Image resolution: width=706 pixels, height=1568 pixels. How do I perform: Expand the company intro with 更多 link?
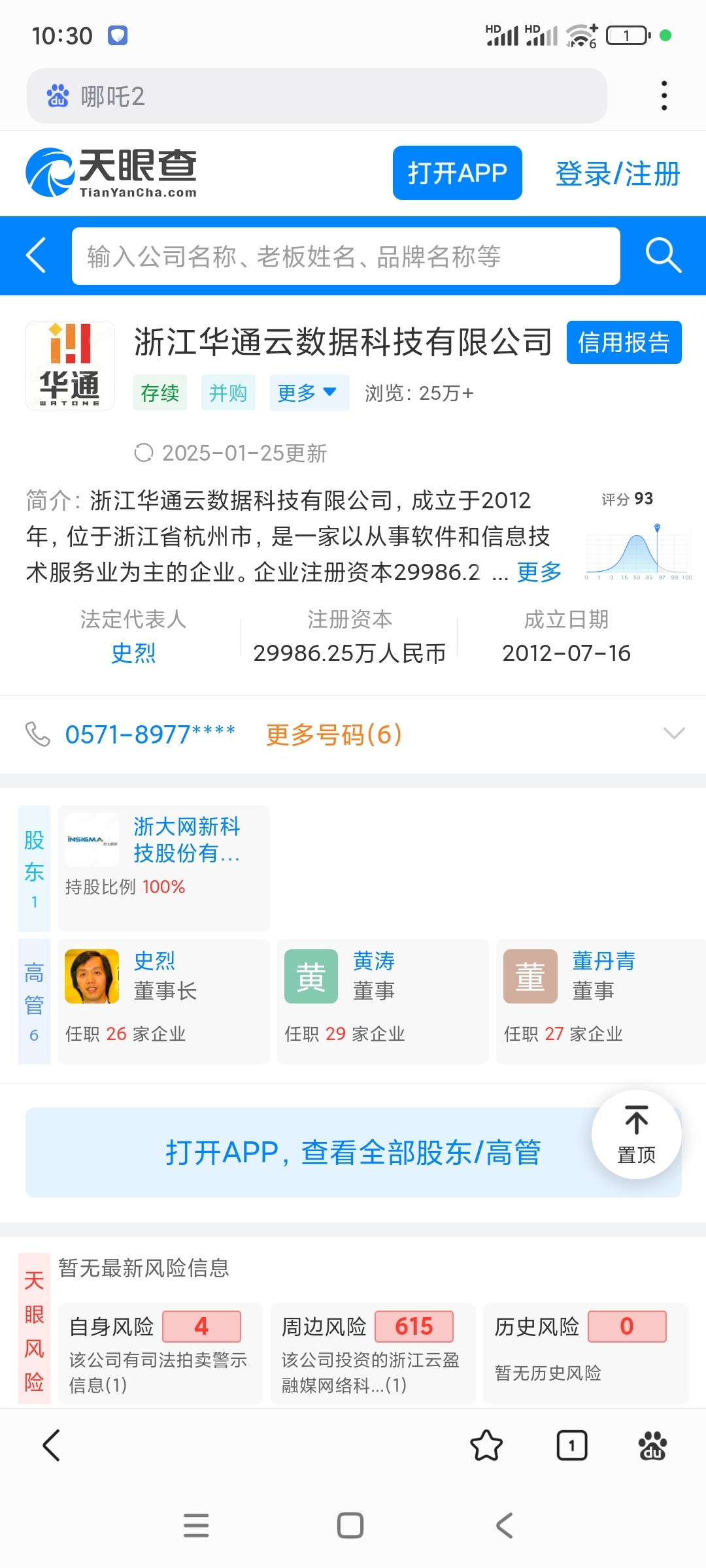pos(539,572)
